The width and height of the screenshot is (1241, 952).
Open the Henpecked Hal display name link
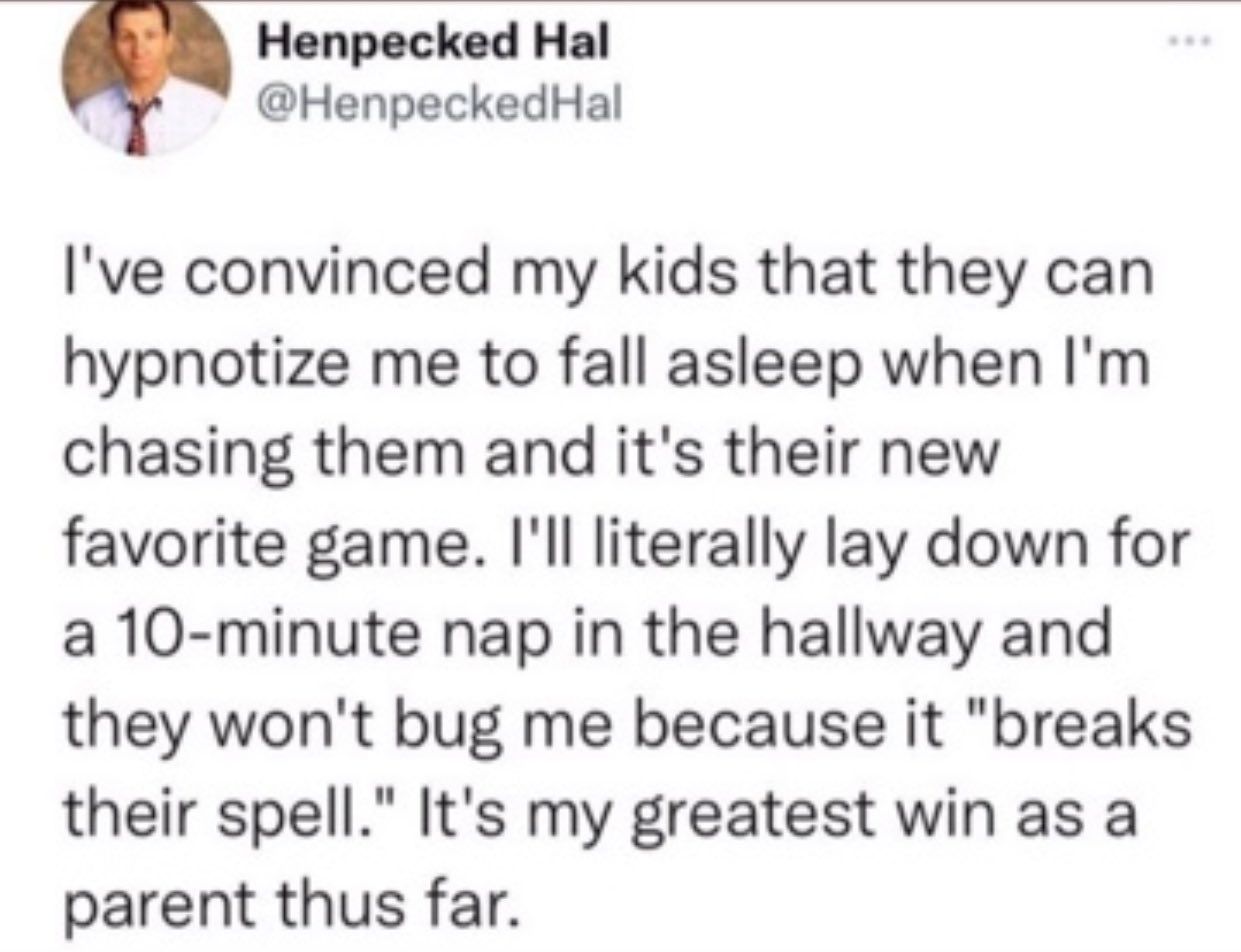point(432,44)
